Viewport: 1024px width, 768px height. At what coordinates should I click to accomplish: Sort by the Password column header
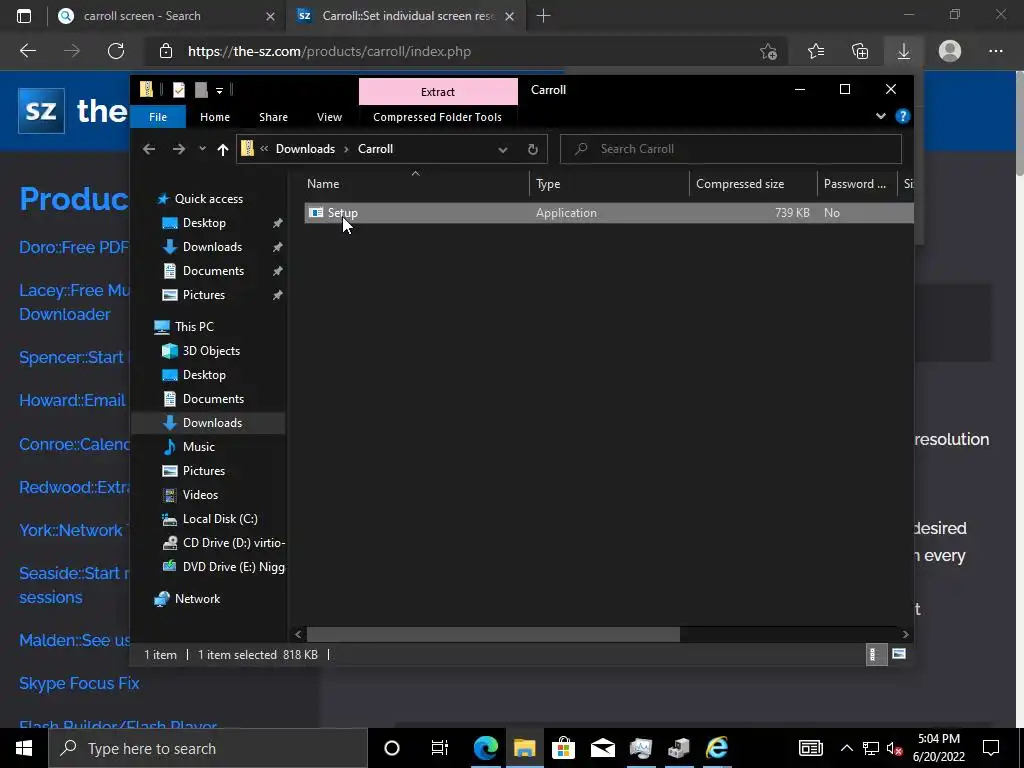857,184
